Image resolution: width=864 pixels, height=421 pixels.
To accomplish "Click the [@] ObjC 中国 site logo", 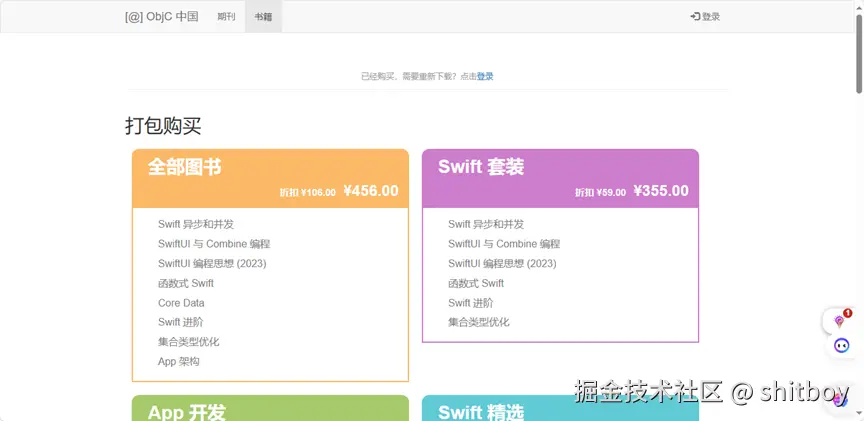I will click(x=161, y=17).
